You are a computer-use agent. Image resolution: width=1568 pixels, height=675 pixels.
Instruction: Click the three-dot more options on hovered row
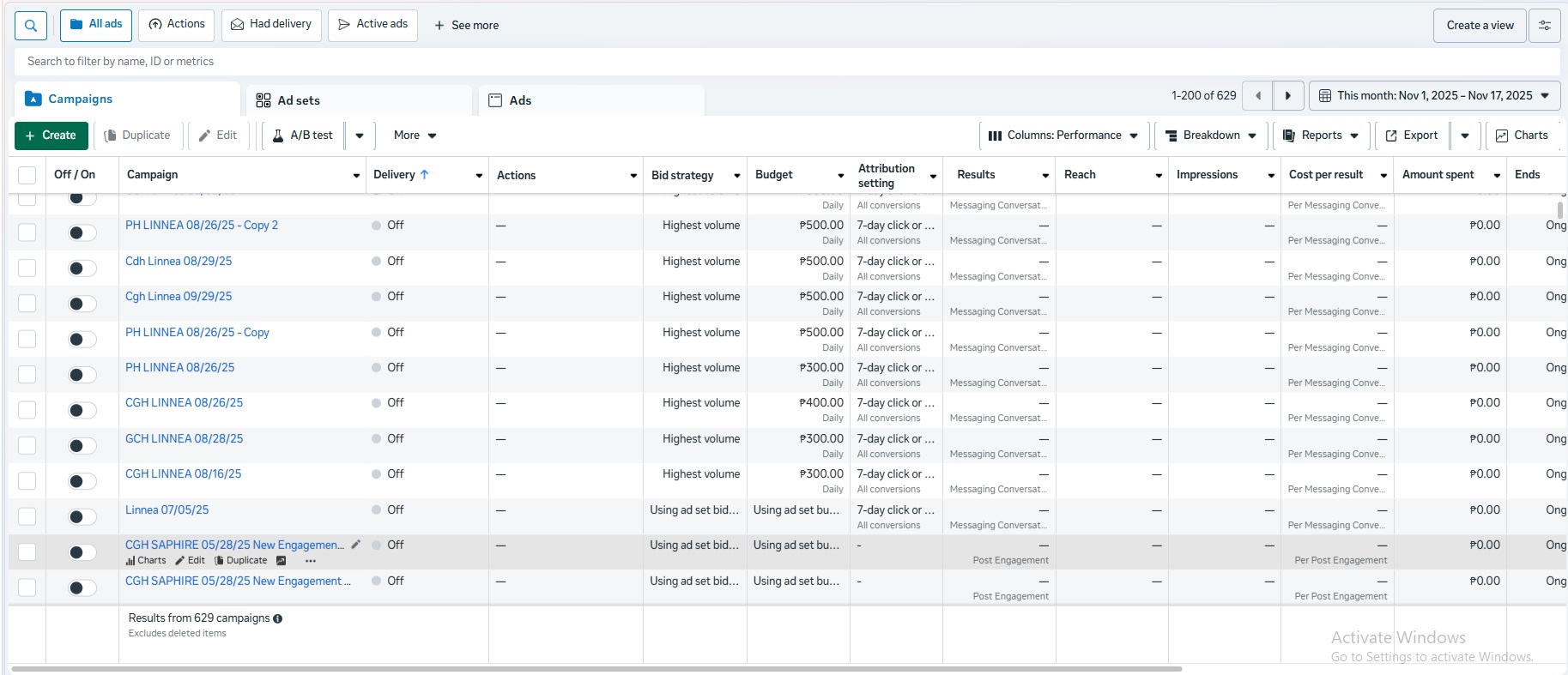(311, 561)
